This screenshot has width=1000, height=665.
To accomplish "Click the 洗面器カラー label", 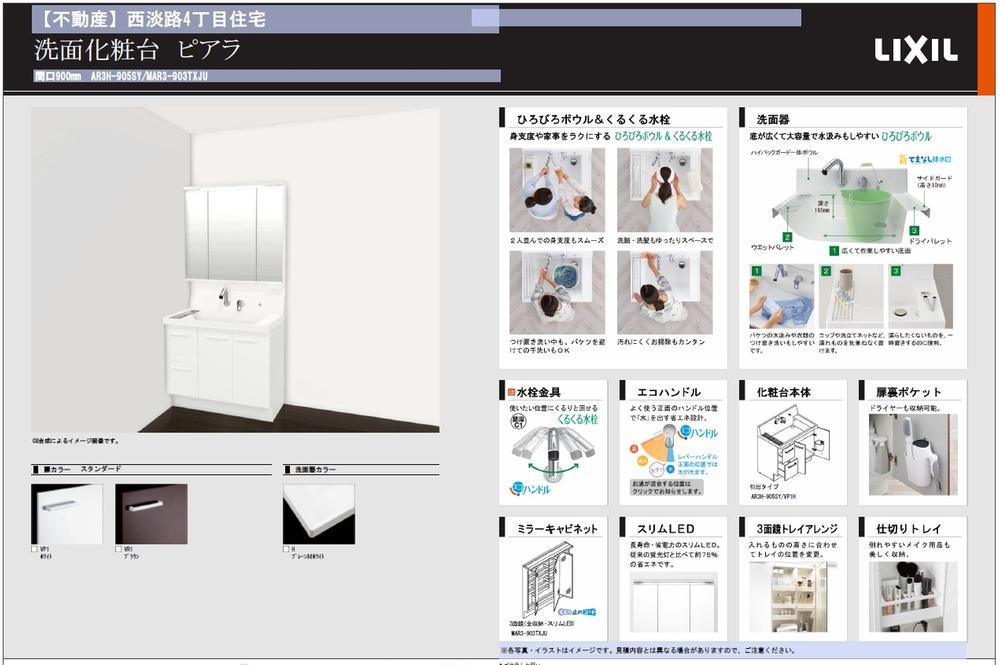I will tap(315, 469).
